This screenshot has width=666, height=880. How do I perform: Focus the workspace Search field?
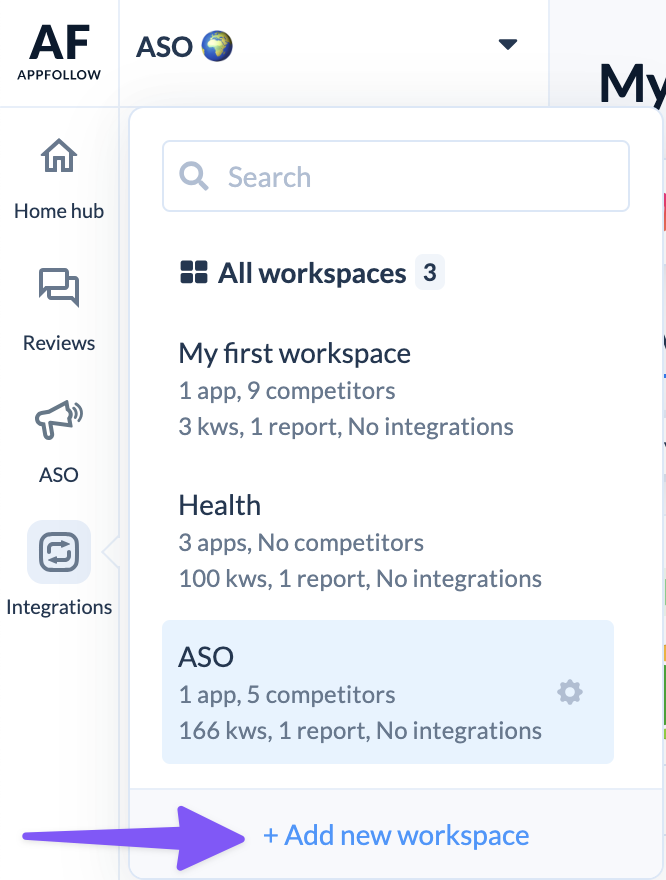click(396, 176)
